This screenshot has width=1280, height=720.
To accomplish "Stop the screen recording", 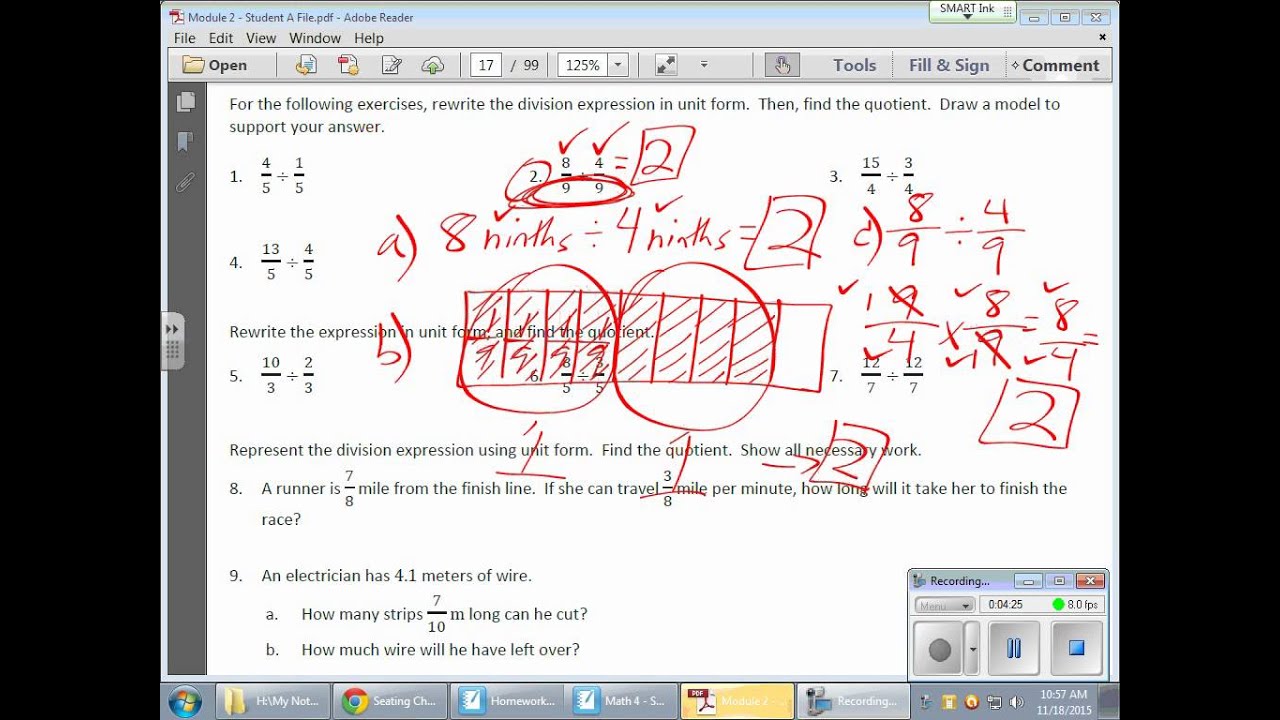I will [1076, 648].
